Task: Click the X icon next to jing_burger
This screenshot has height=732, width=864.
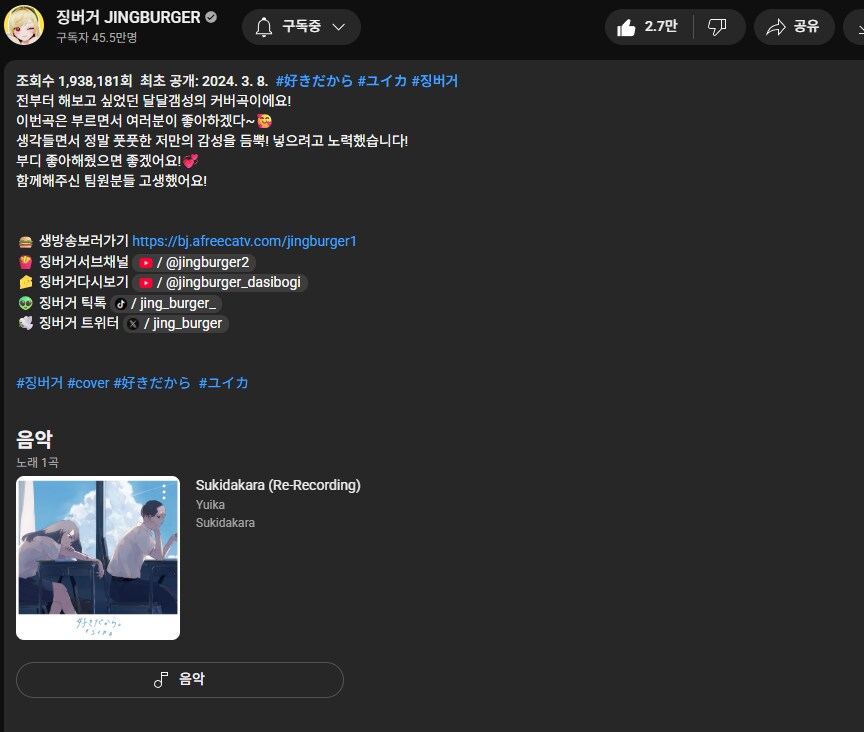Action: pyautogui.click(x=133, y=323)
